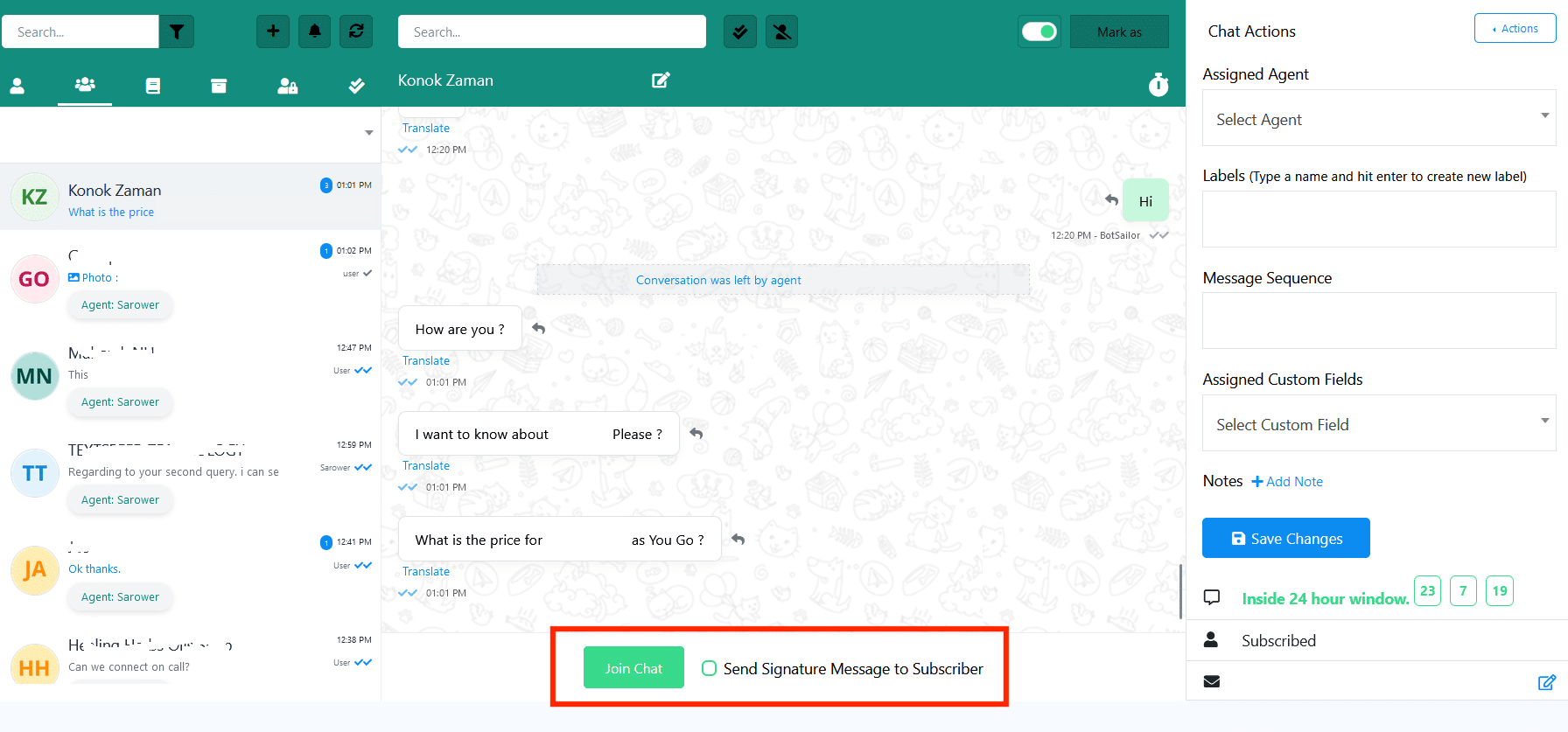
Task: Click the refresh conversations icon
Action: point(356,31)
